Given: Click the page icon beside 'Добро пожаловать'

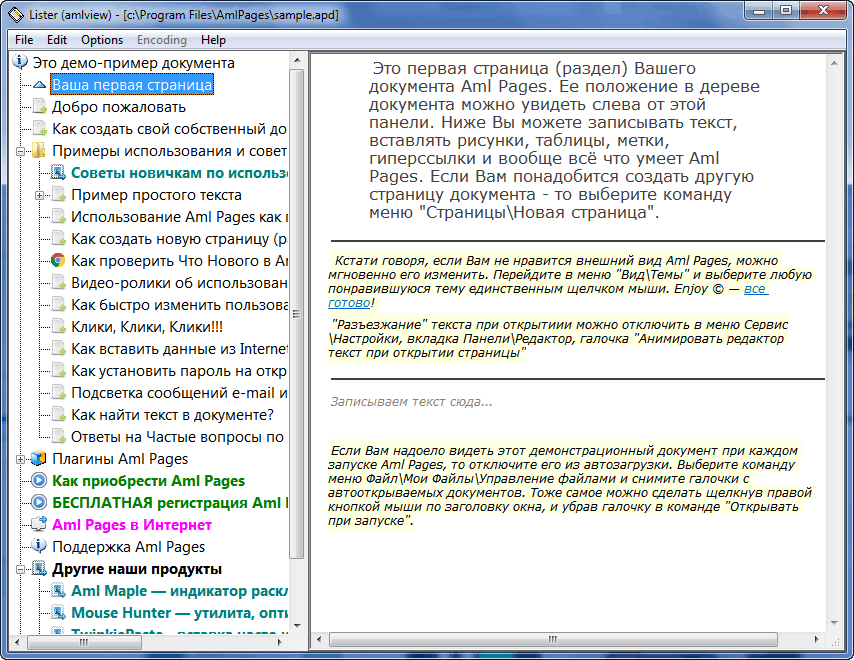Looking at the screenshot, I should coord(40,107).
